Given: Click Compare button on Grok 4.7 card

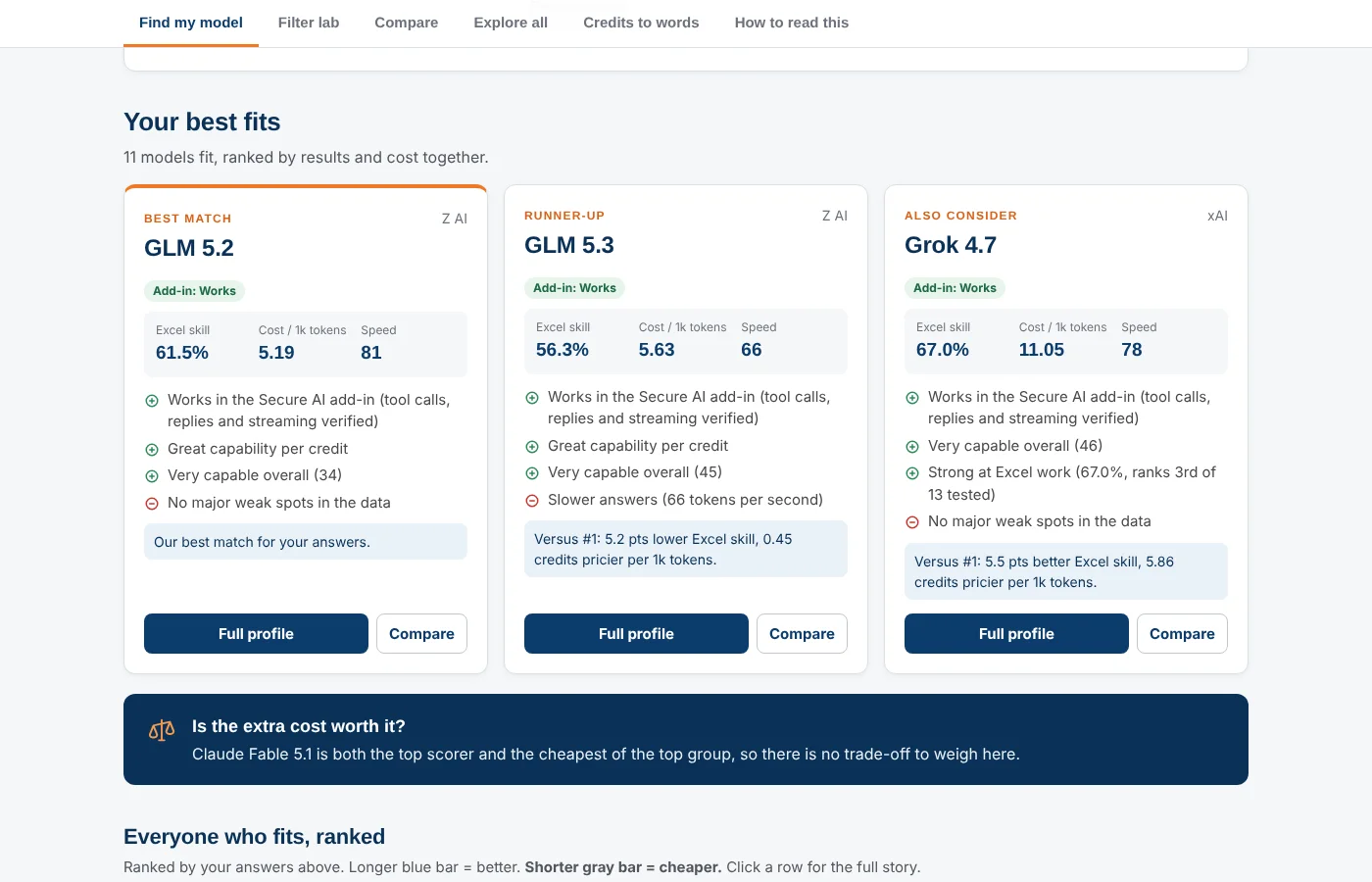Looking at the screenshot, I should (1182, 634).
